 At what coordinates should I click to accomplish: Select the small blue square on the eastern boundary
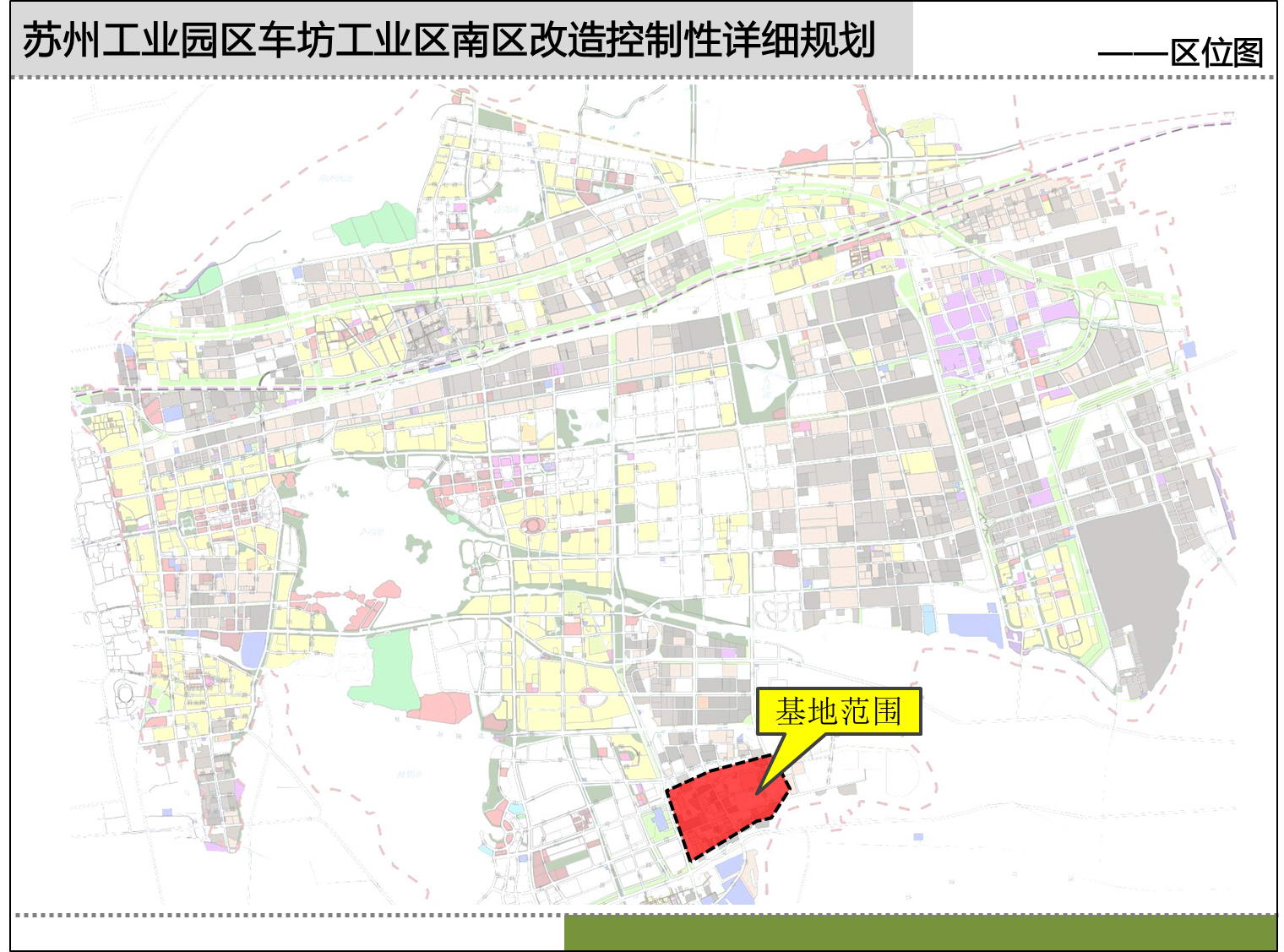[1189, 349]
